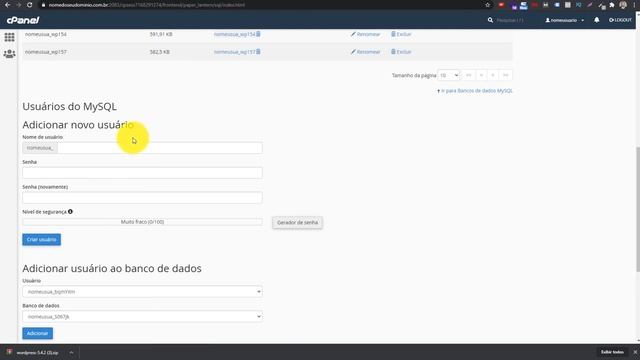The image size is (640, 360).
Task: Focus the Senha (novamente) field
Action: pos(142,198)
